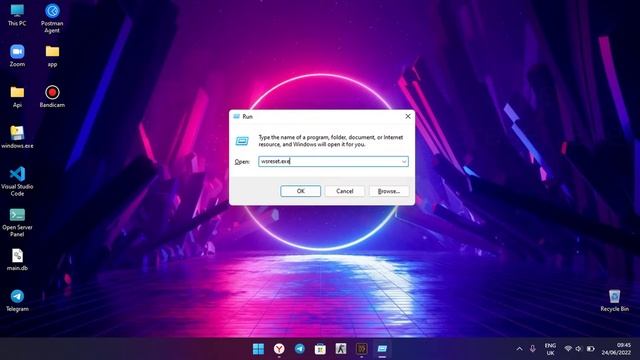Click Cancel in the Run dialog
640x360 pixels.
pyautogui.click(x=344, y=191)
